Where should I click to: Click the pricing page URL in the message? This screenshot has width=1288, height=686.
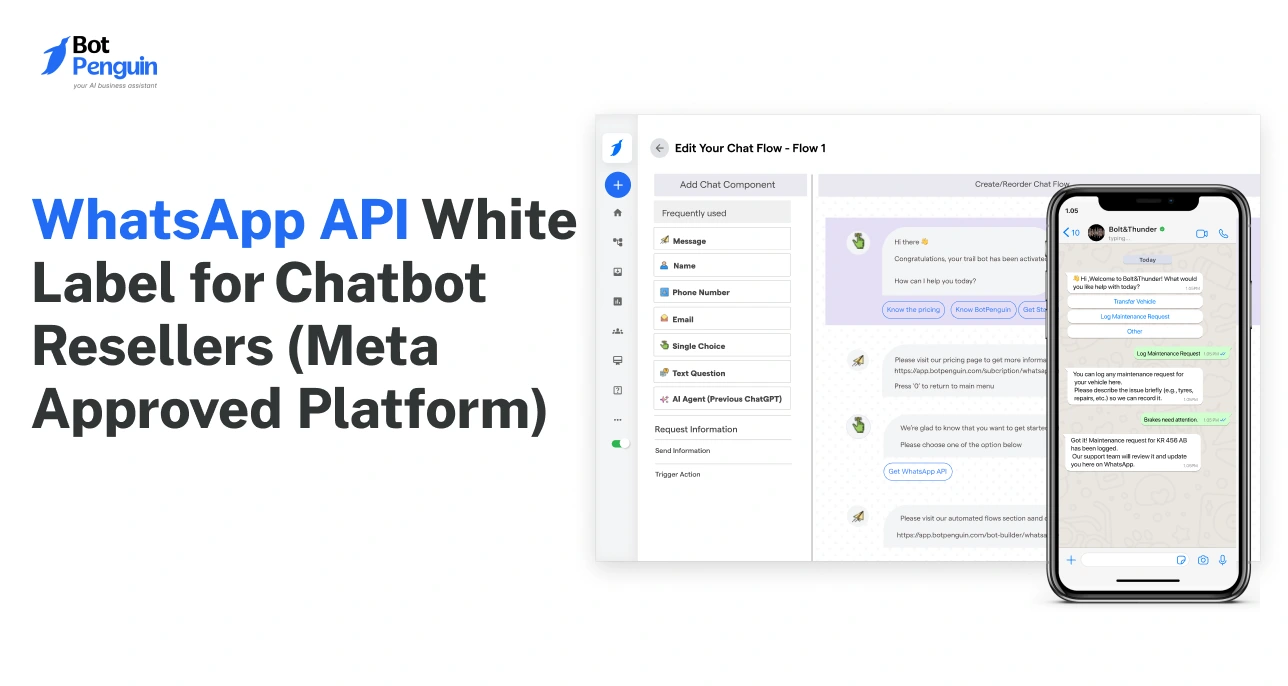(x=972, y=371)
